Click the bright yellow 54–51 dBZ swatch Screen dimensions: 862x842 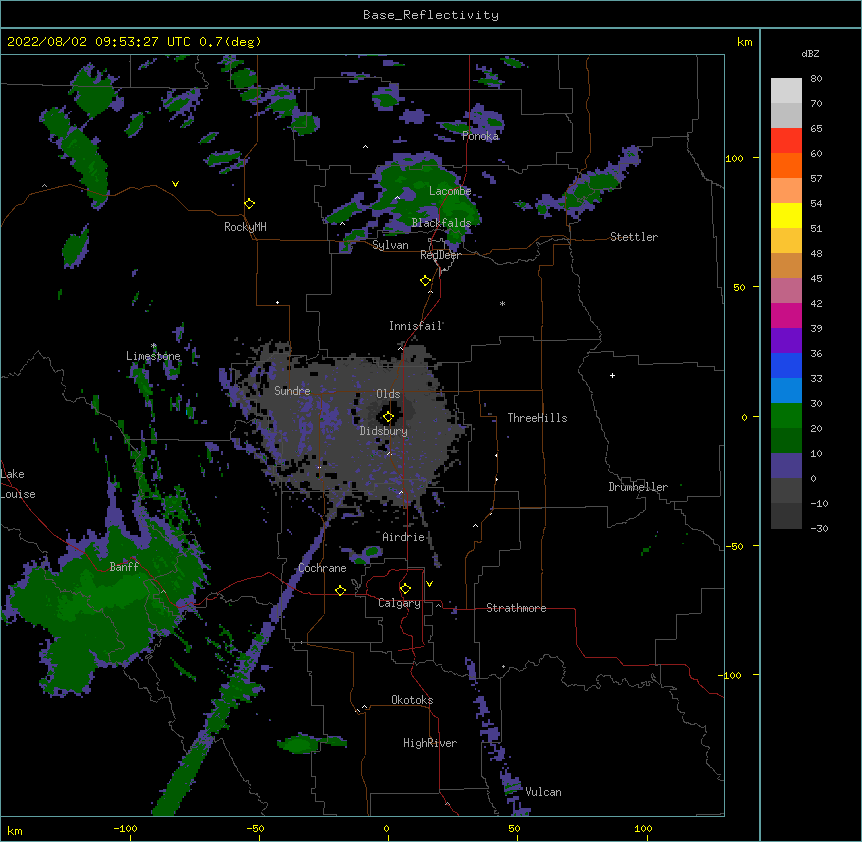[x=786, y=215]
